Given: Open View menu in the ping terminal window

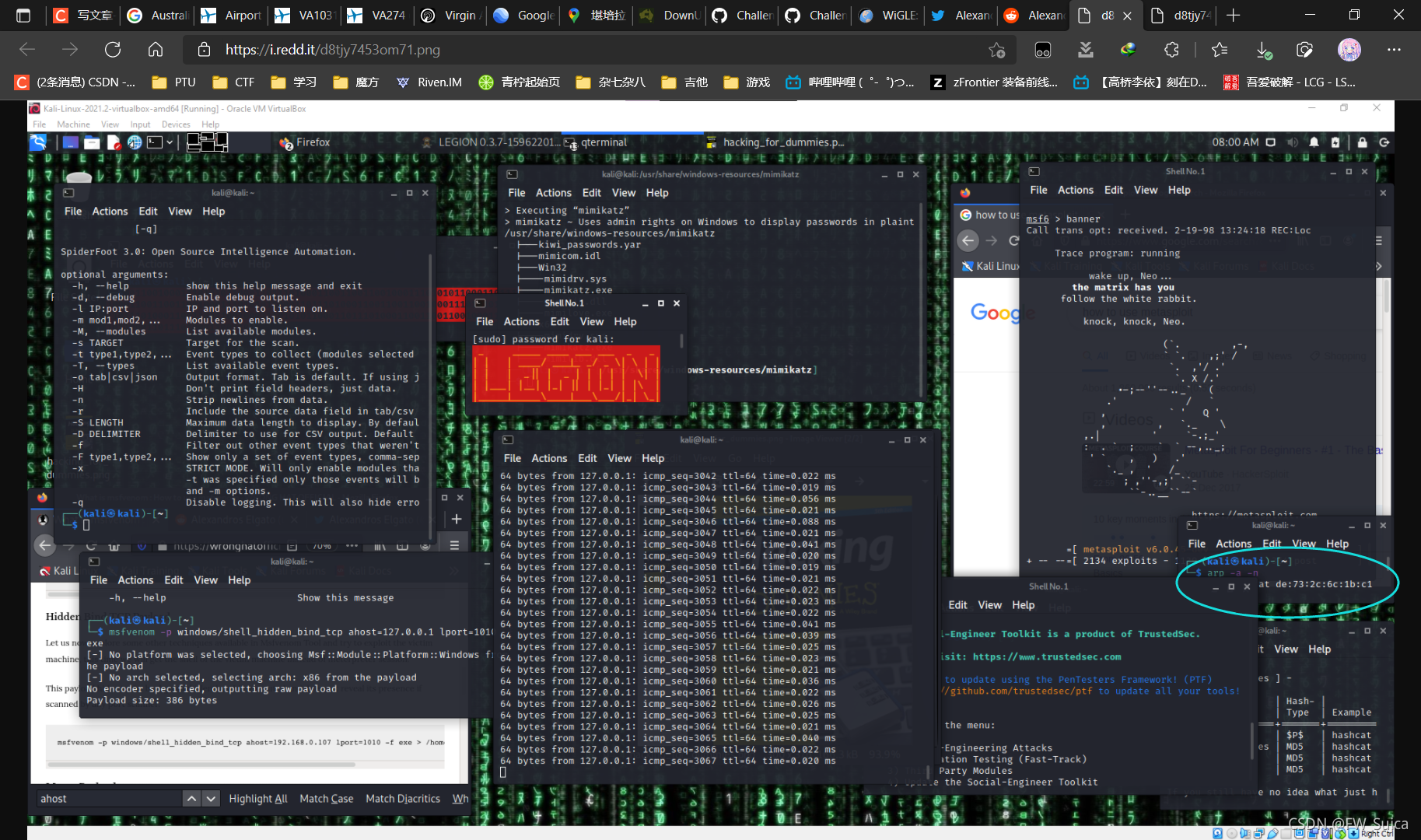Looking at the screenshot, I should 619,459.
